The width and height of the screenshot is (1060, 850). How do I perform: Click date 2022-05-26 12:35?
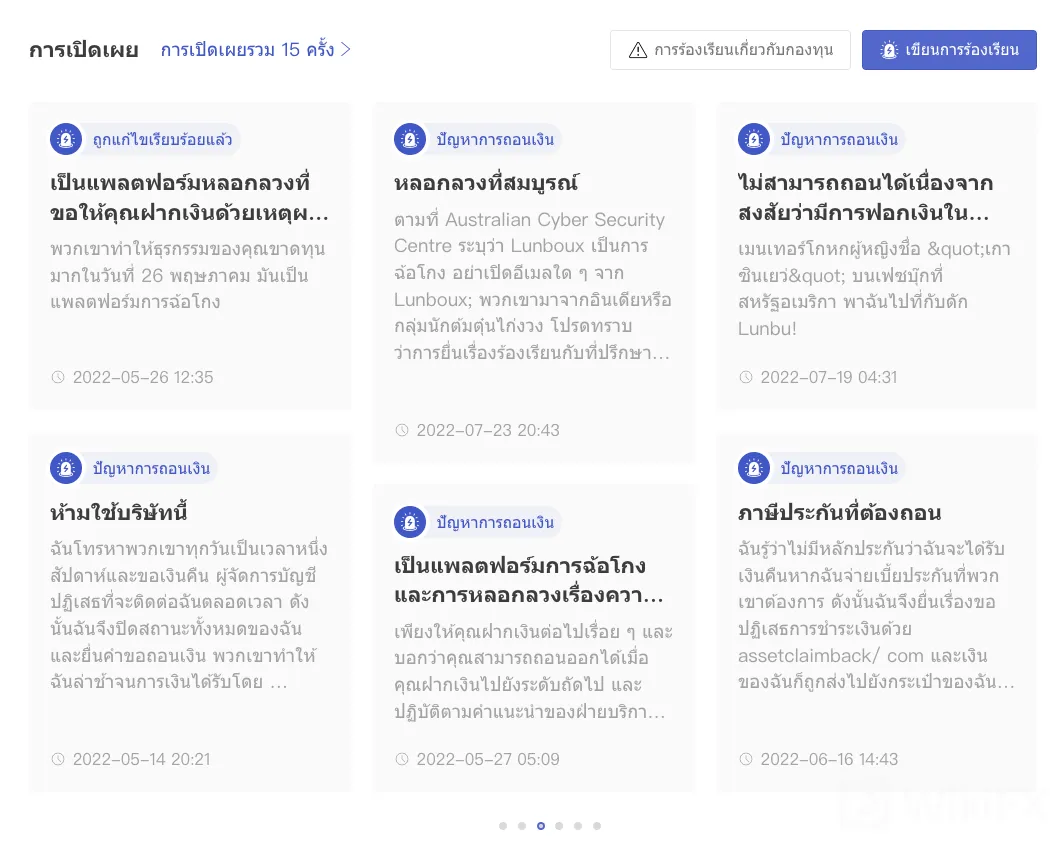click(143, 377)
